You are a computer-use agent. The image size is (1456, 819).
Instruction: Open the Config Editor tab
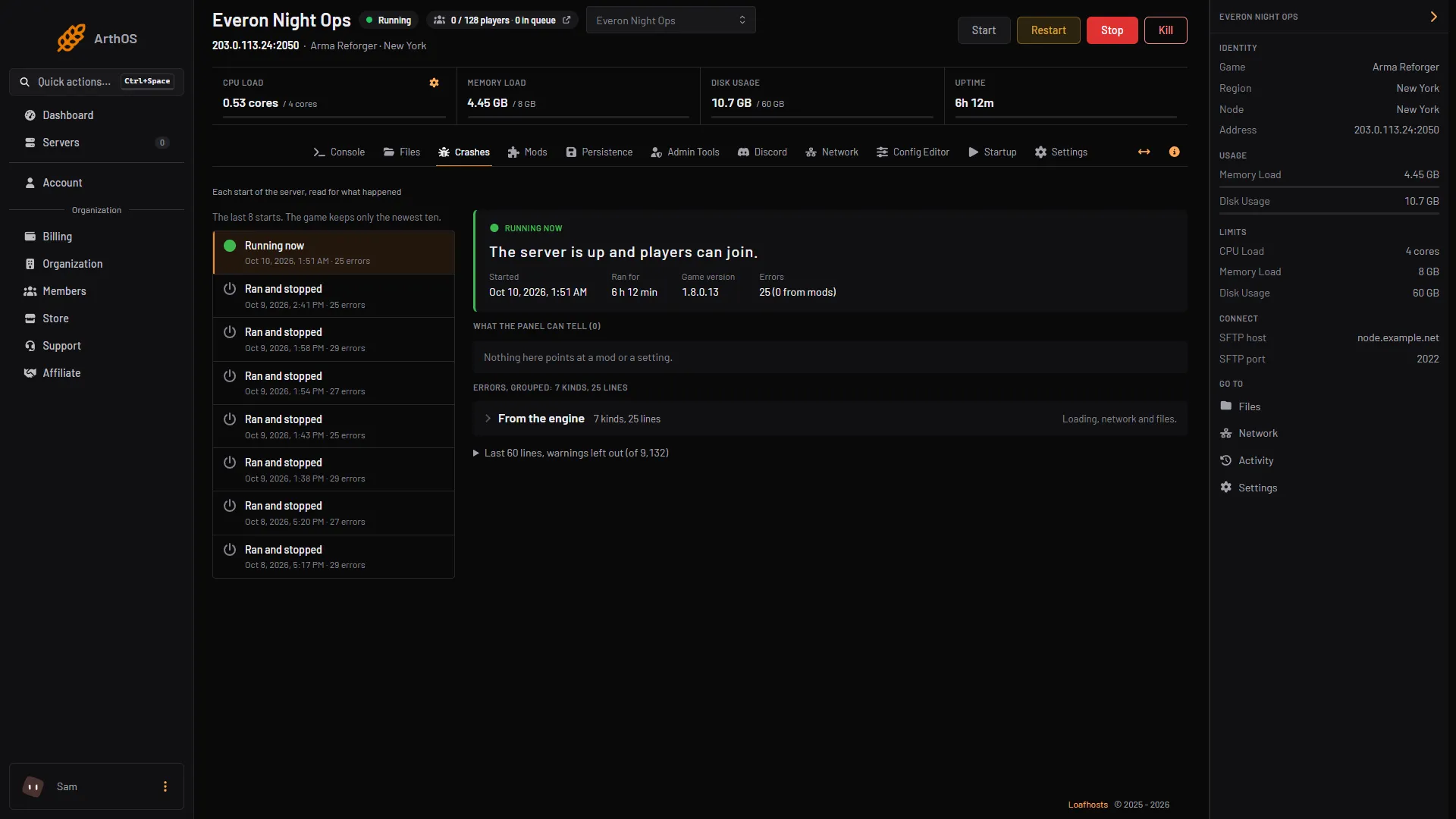[913, 152]
